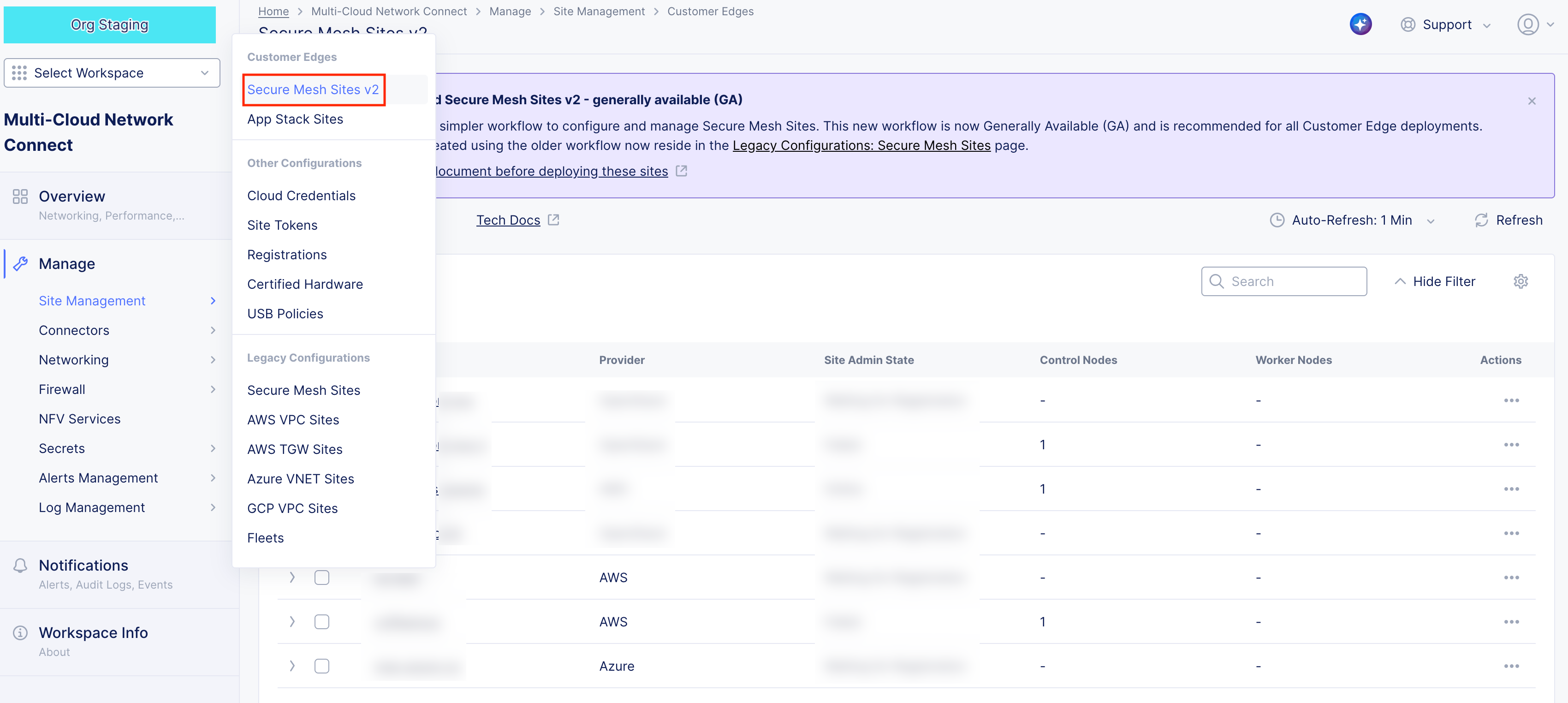Check the first AWS site row checkbox
The image size is (1568, 703).
pyautogui.click(x=321, y=577)
